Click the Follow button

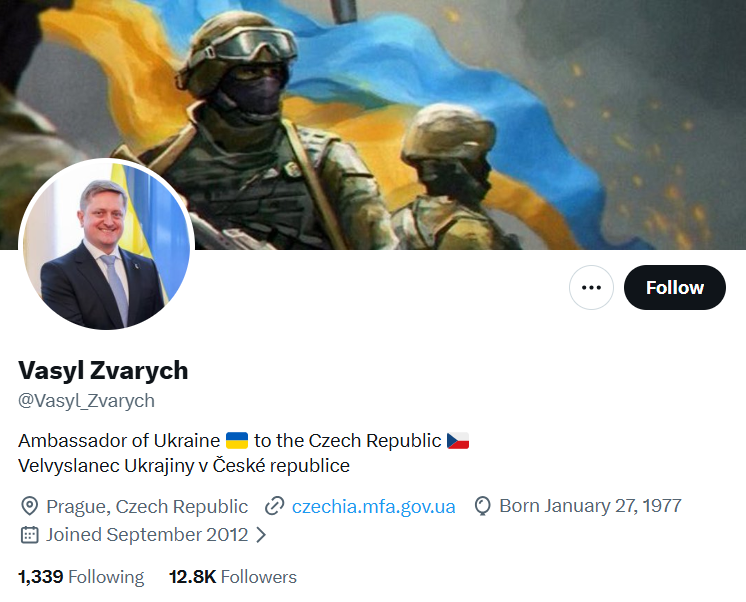pos(675,287)
